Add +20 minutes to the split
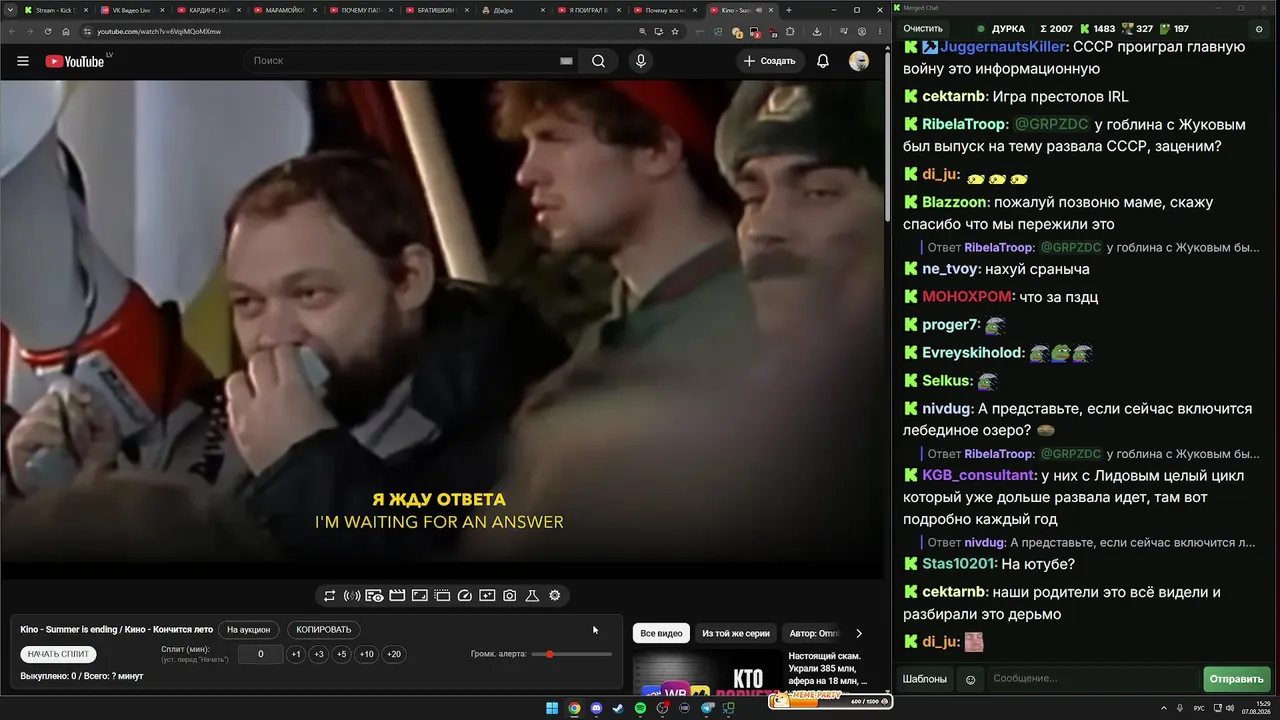The height and width of the screenshot is (720, 1280). (x=394, y=654)
